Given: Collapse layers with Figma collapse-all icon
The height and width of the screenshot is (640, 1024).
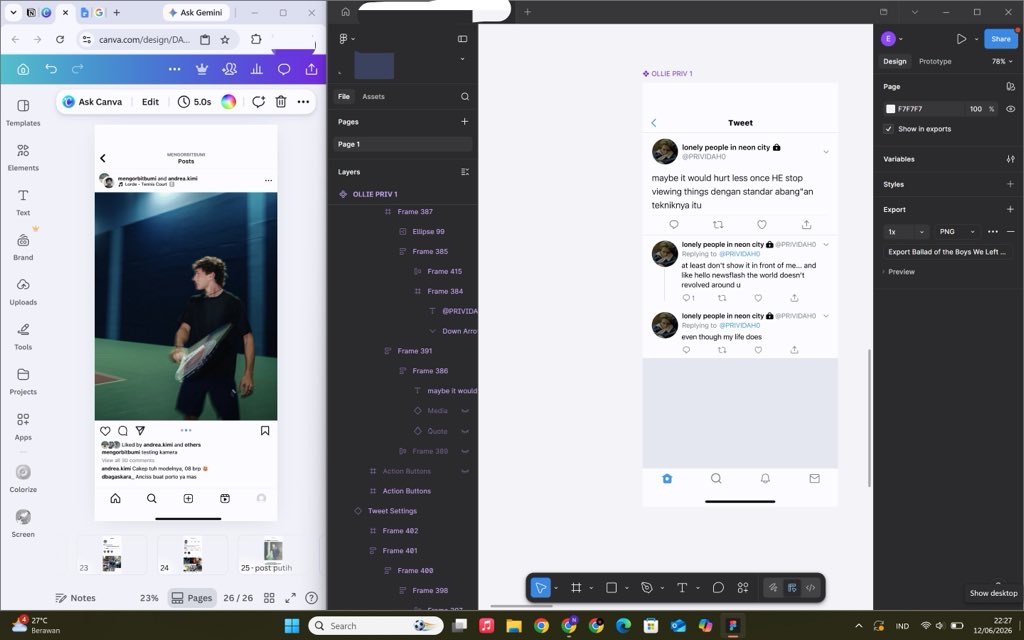Looking at the screenshot, I should click(x=465, y=172).
